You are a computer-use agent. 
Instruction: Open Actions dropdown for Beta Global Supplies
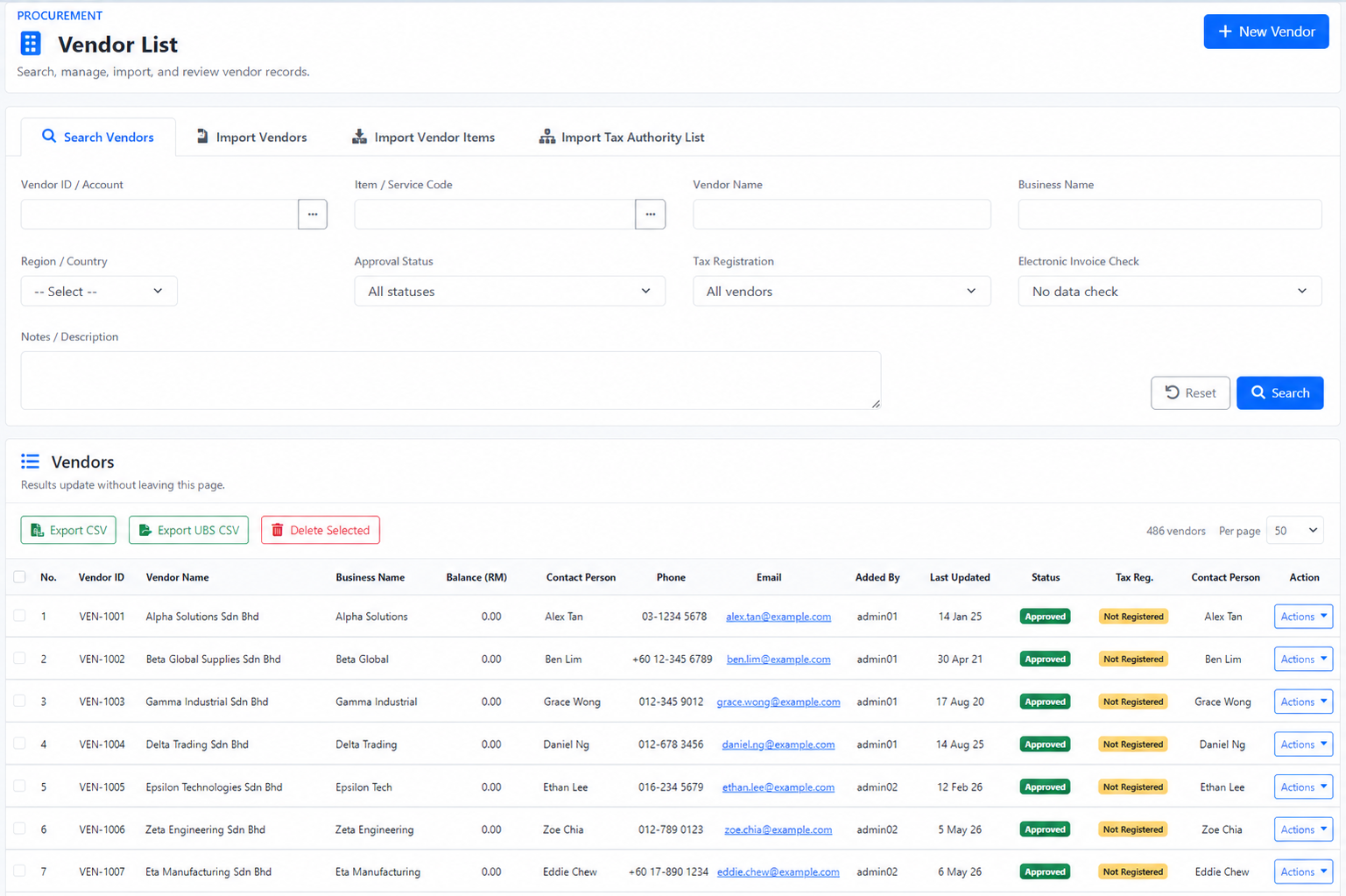click(x=1303, y=659)
